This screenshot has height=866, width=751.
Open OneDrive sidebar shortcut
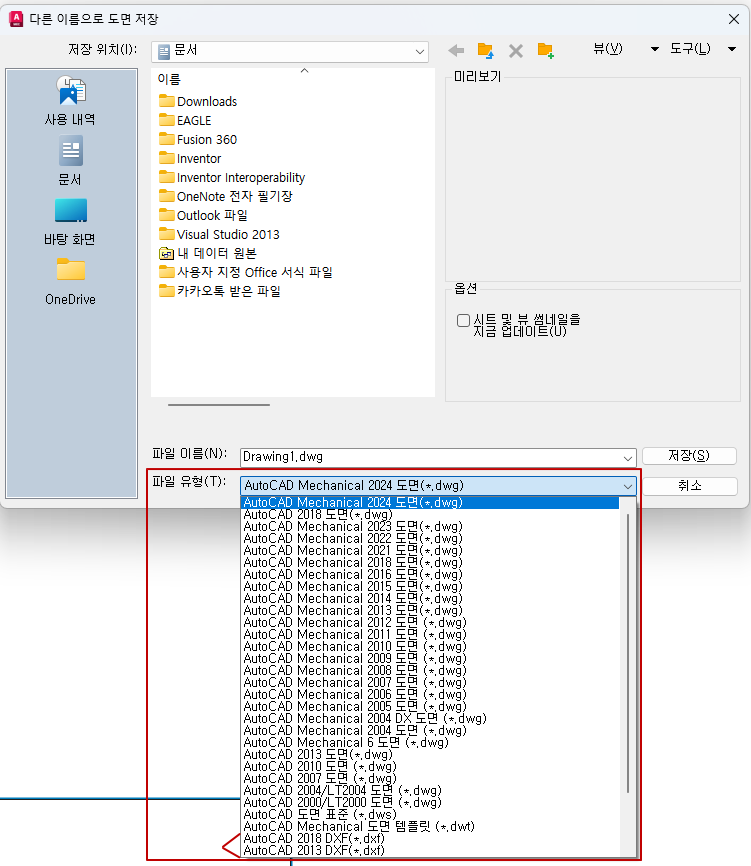[x=70, y=282]
